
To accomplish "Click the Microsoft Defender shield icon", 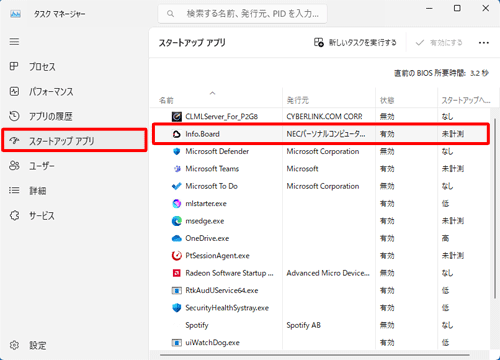I will (x=177, y=151).
